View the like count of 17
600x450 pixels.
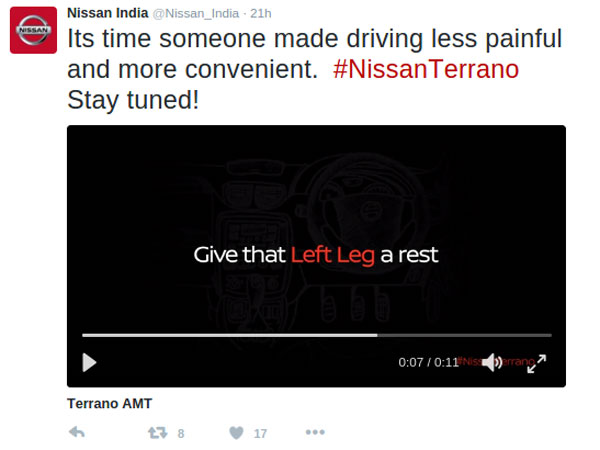(260, 434)
